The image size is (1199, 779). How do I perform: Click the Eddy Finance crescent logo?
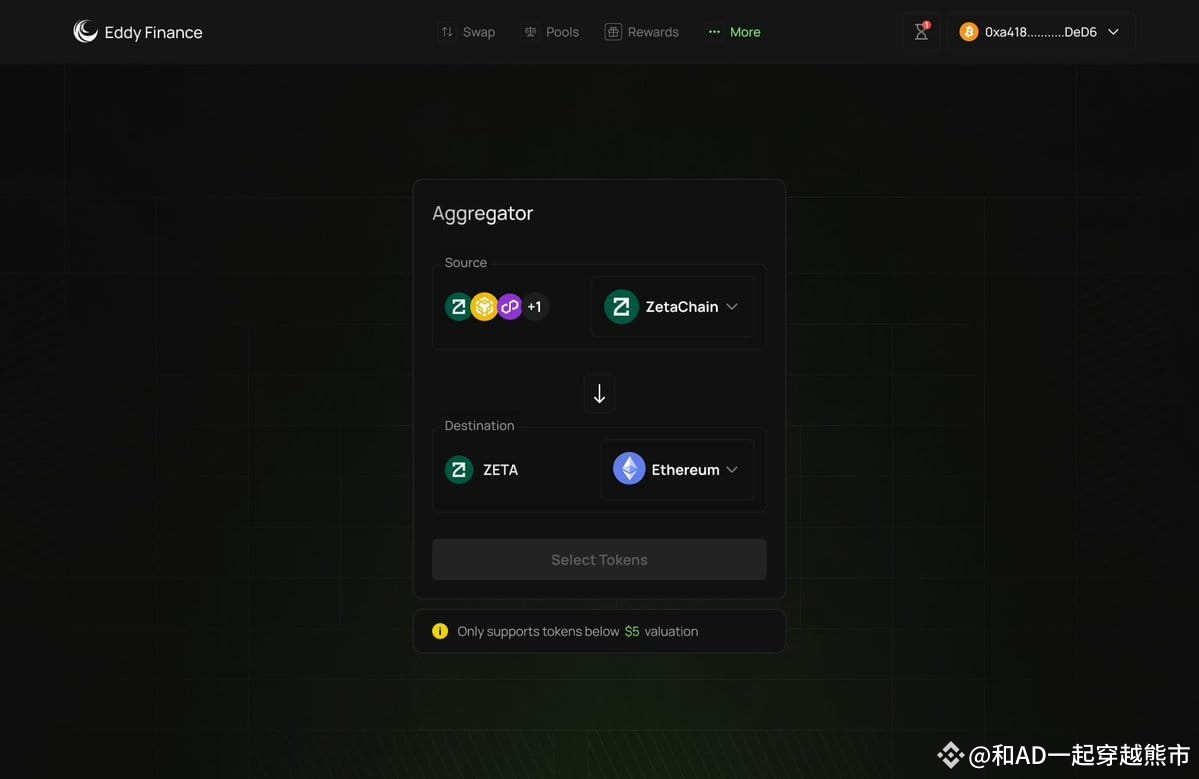(x=85, y=31)
